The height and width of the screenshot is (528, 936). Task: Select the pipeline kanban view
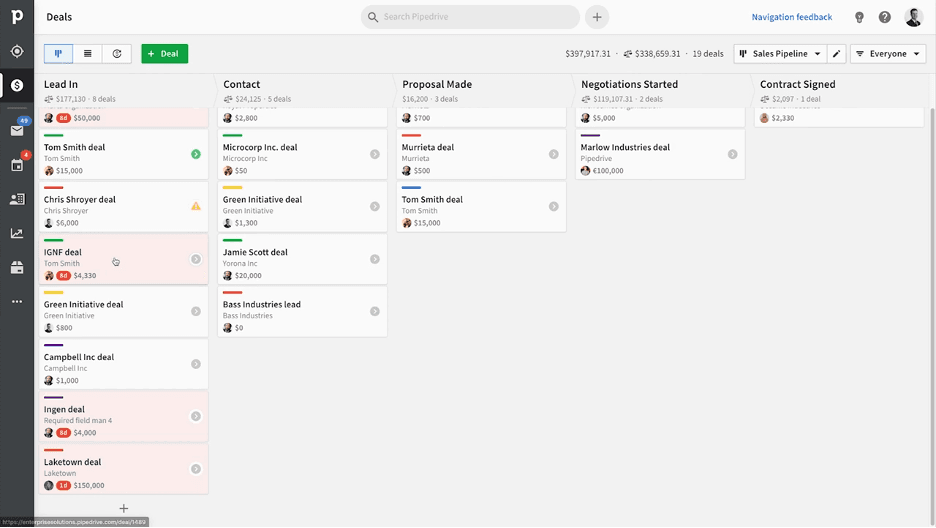click(x=58, y=54)
